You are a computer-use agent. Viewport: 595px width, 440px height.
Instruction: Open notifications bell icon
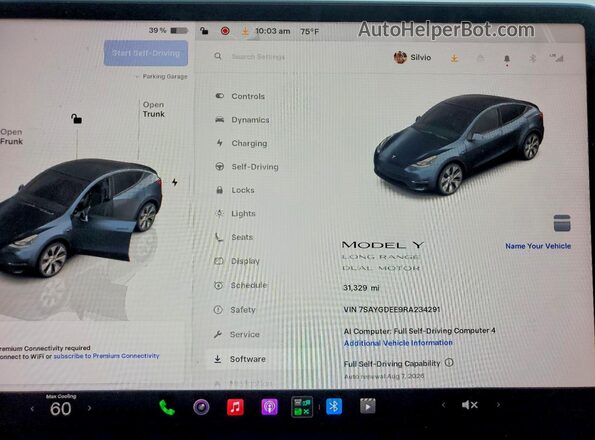tap(507, 59)
